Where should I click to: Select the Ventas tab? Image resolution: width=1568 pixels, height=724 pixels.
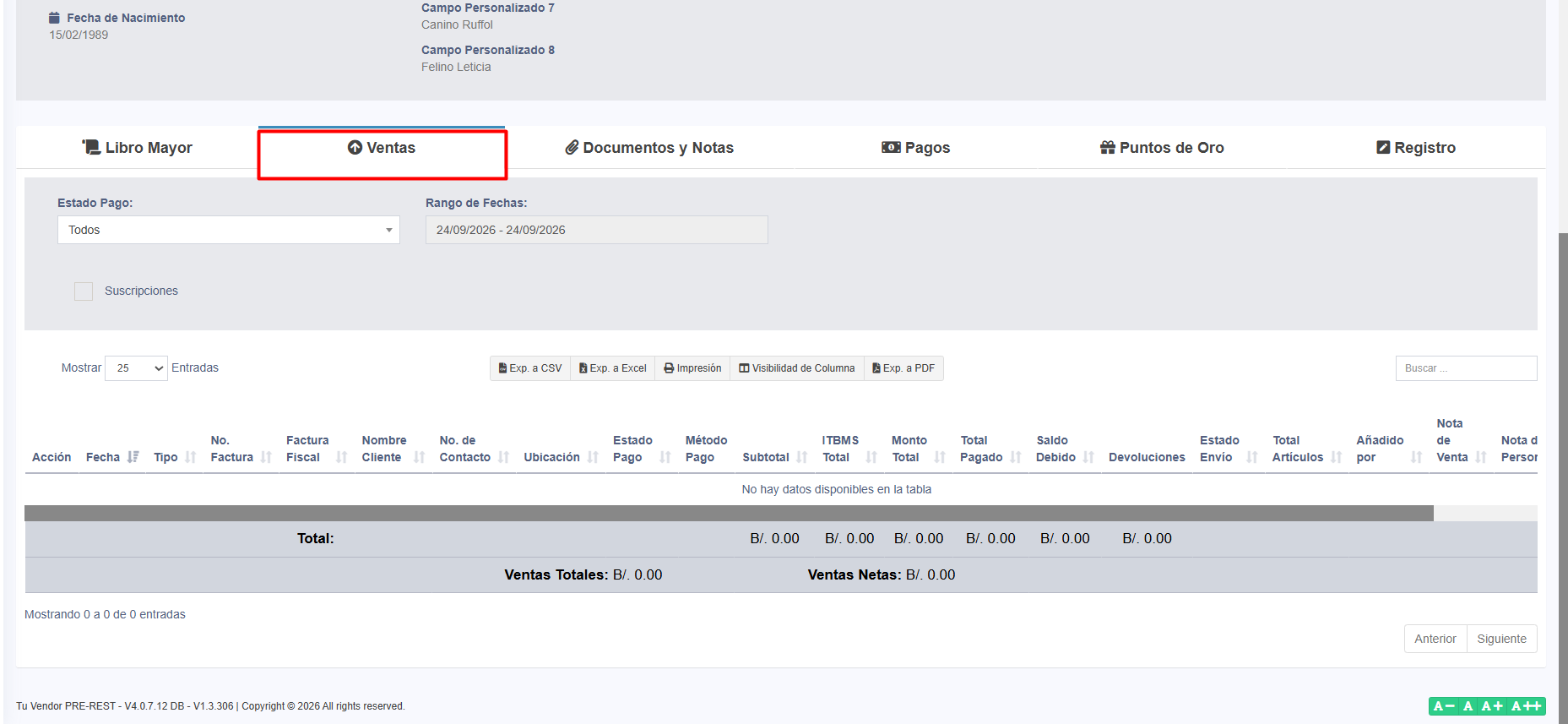pos(382,148)
